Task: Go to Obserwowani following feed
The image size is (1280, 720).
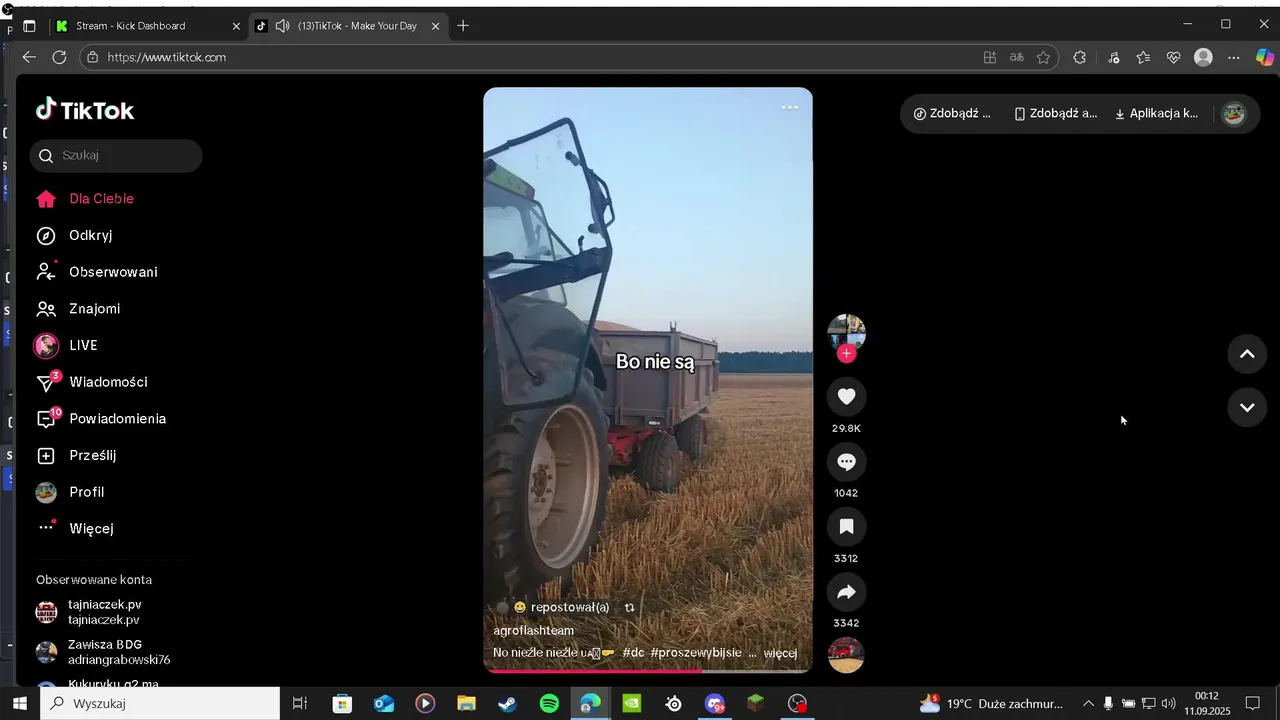Action: [x=97, y=272]
